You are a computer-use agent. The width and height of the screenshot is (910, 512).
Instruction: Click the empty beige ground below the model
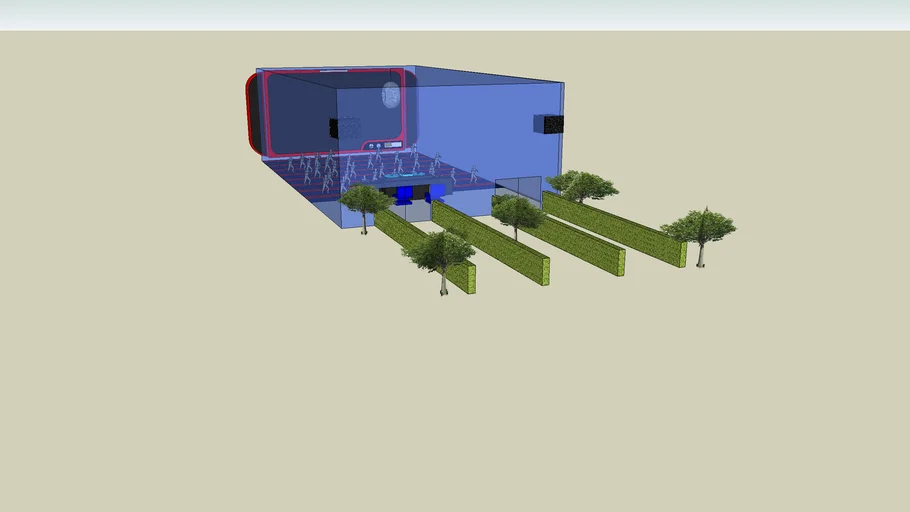[455, 400]
